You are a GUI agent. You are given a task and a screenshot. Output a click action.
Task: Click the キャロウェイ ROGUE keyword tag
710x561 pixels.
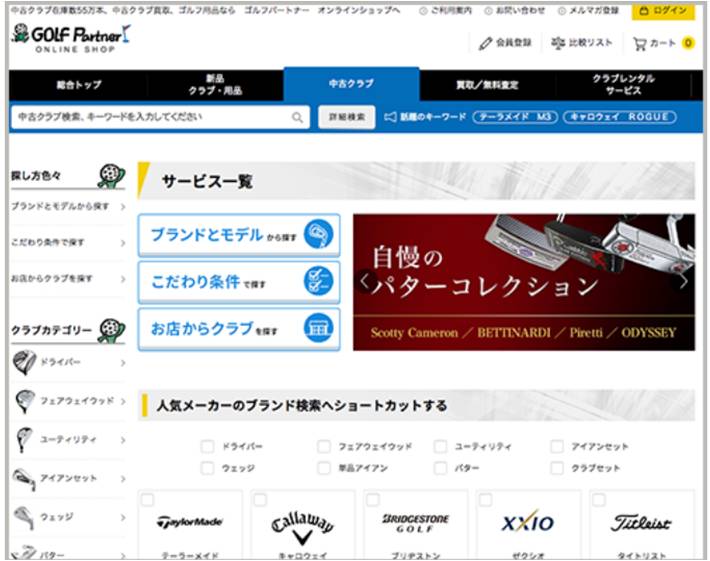619,117
